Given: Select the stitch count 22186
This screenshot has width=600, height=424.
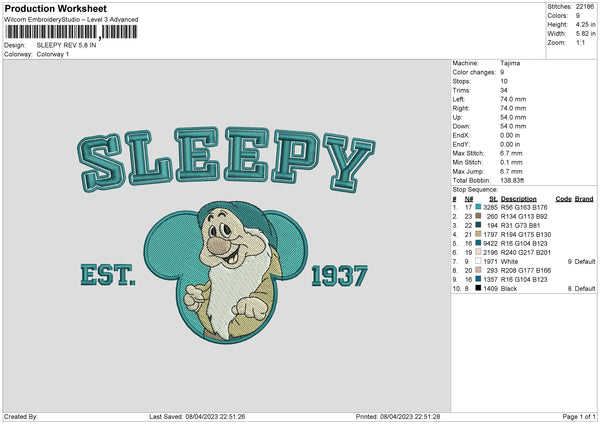Looking at the screenshot, I should coord(585,7).
